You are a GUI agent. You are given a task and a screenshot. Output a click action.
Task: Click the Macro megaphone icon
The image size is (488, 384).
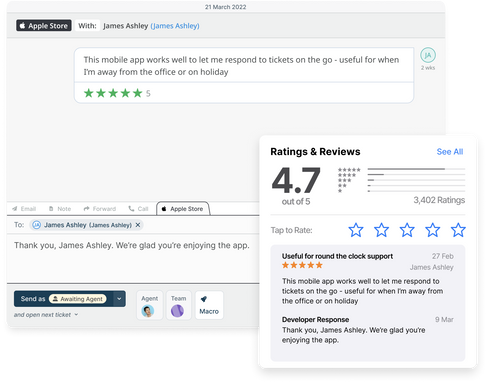[204, 299]
